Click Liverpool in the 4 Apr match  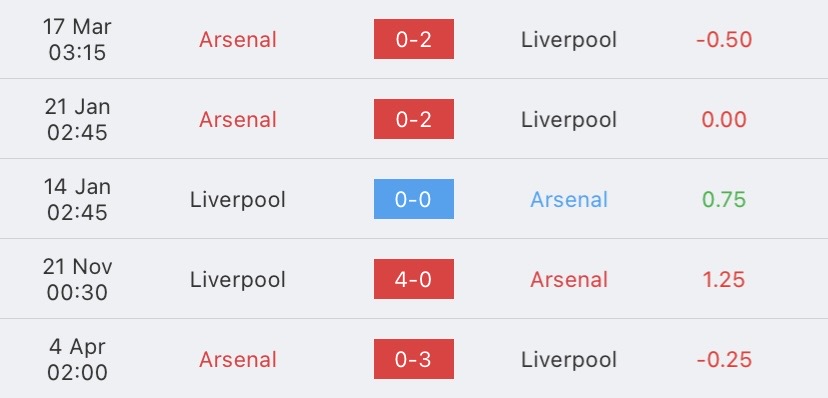point(569,359)
